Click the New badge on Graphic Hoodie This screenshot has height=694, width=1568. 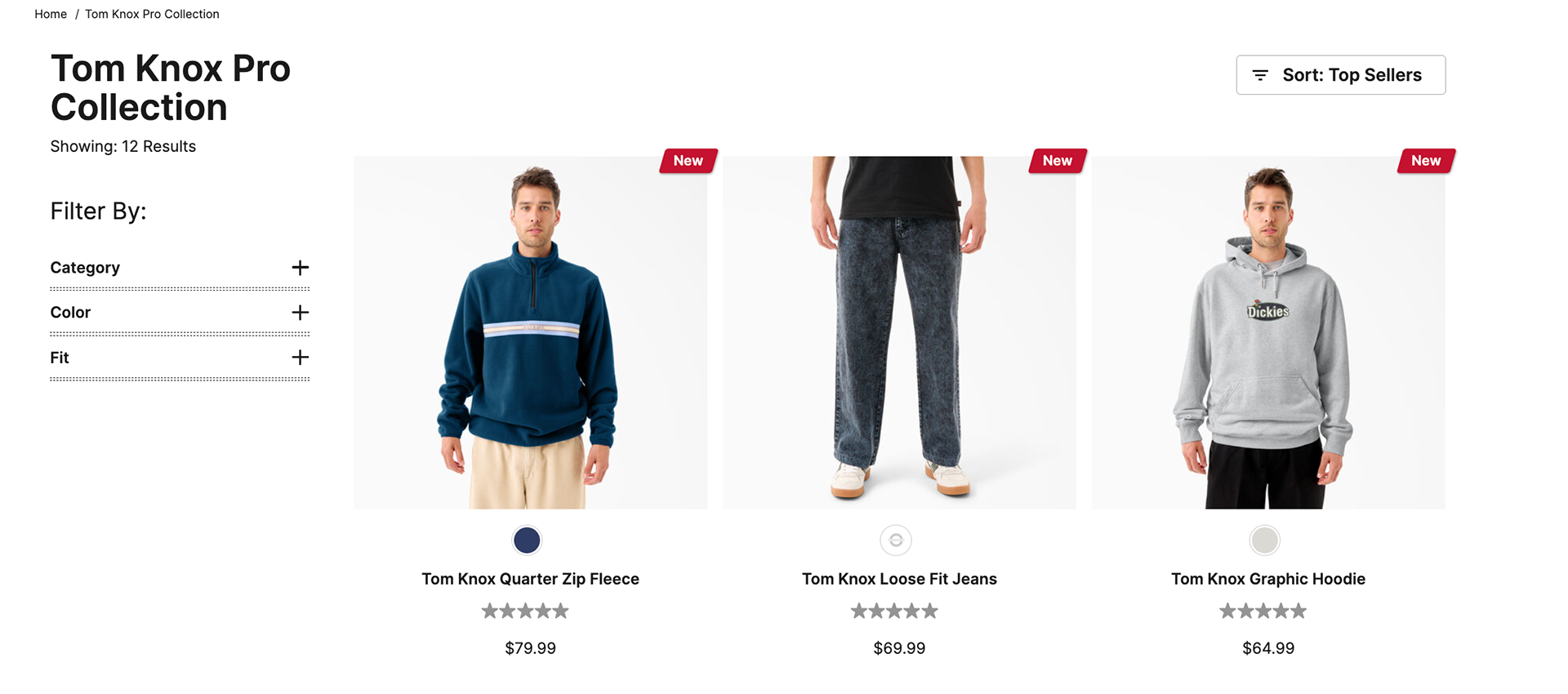tap(1426, 161)
